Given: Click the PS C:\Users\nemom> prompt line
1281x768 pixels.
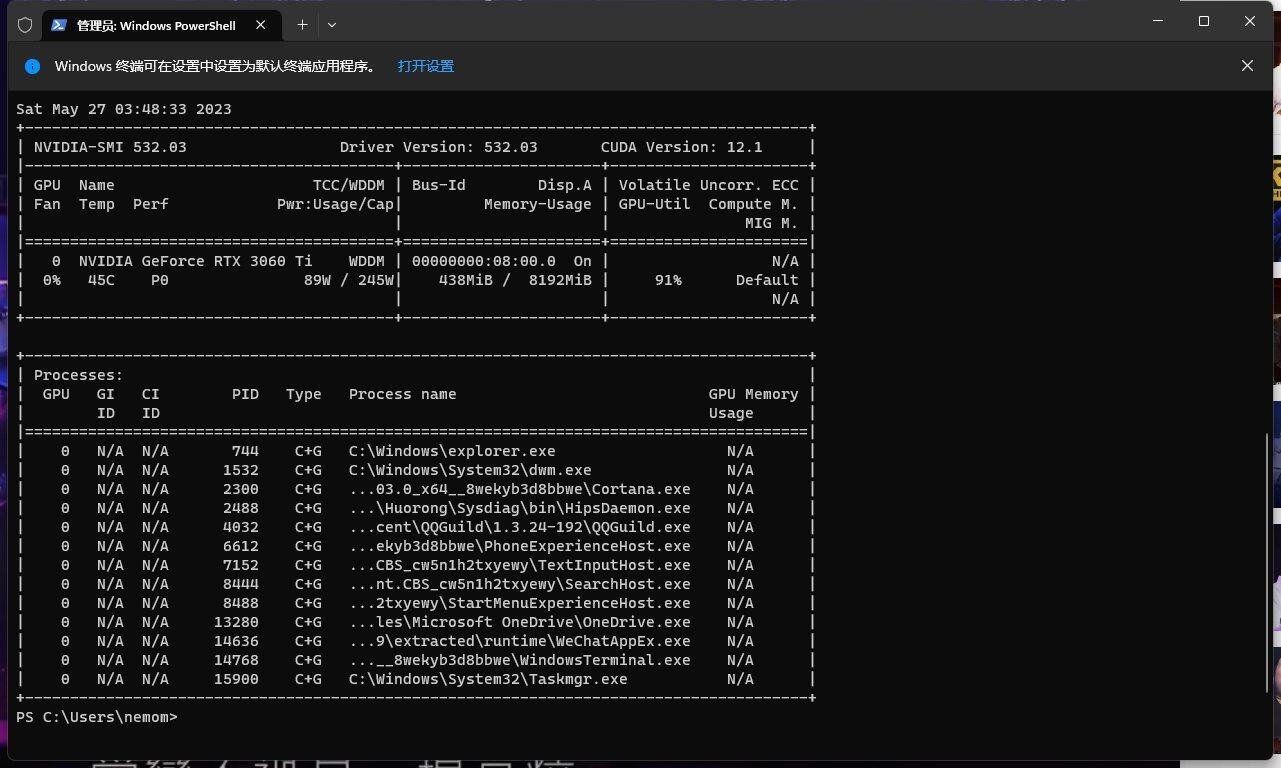Looking at the screenshot, I should [97, 717].
